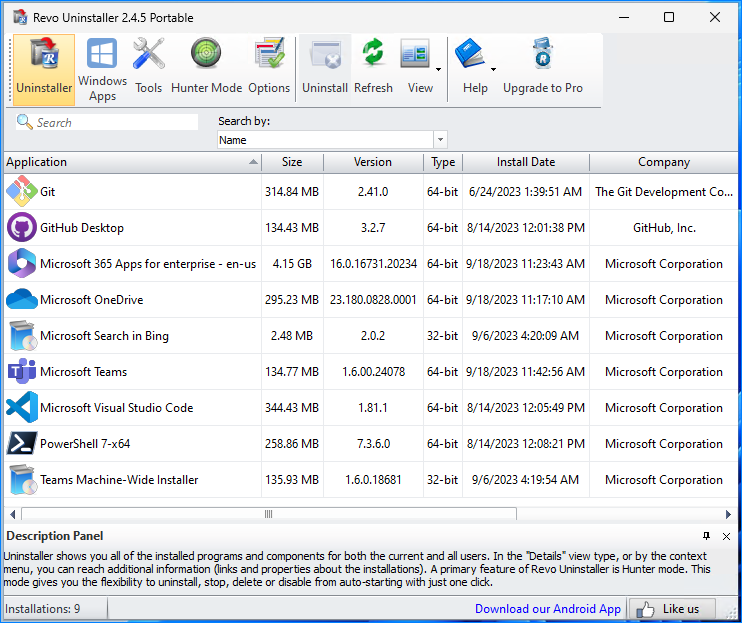Sort by Install Date column header

coord(526,162)
